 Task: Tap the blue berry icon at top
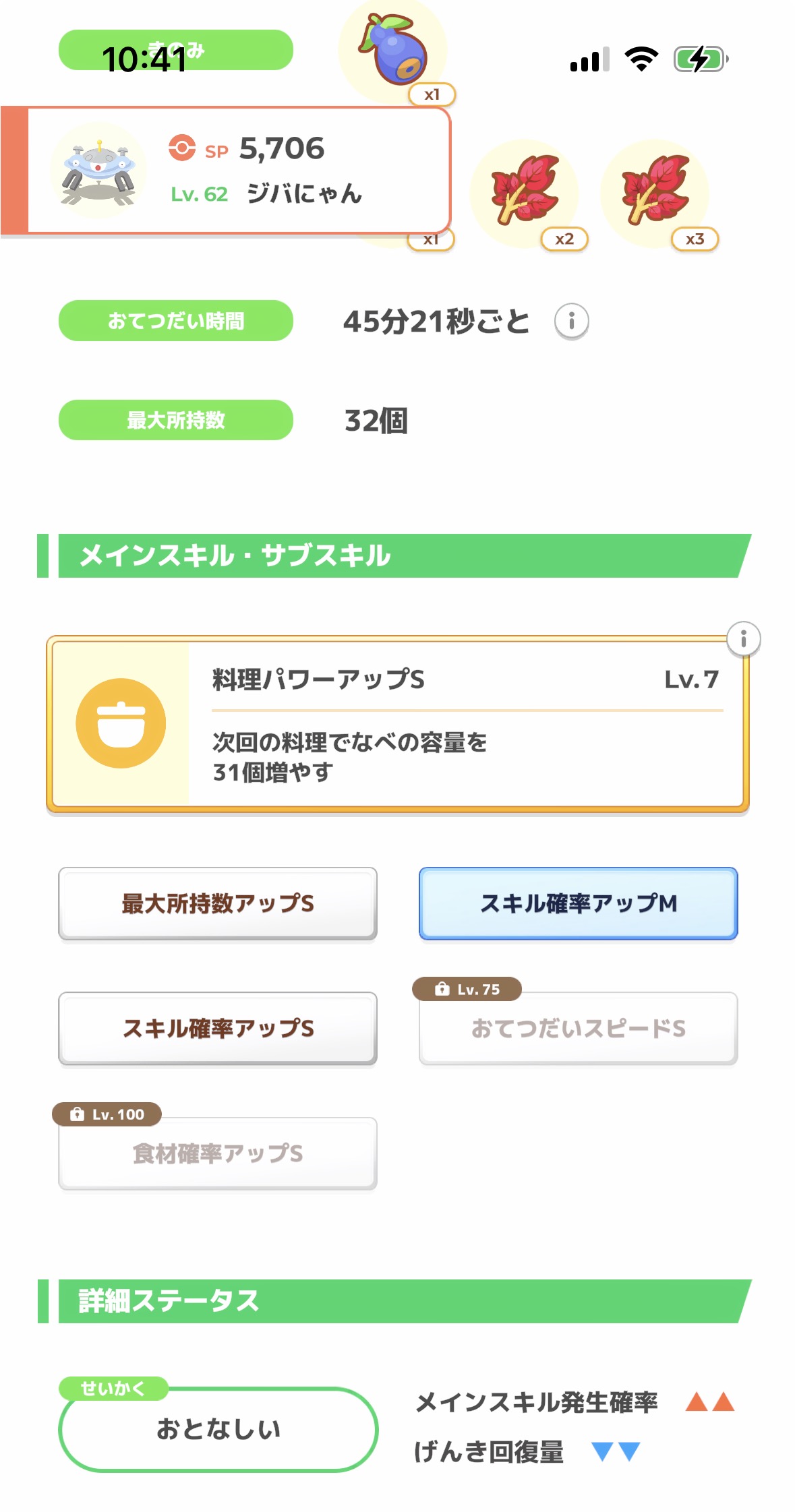pyautogui.click(x=393, y=50)
